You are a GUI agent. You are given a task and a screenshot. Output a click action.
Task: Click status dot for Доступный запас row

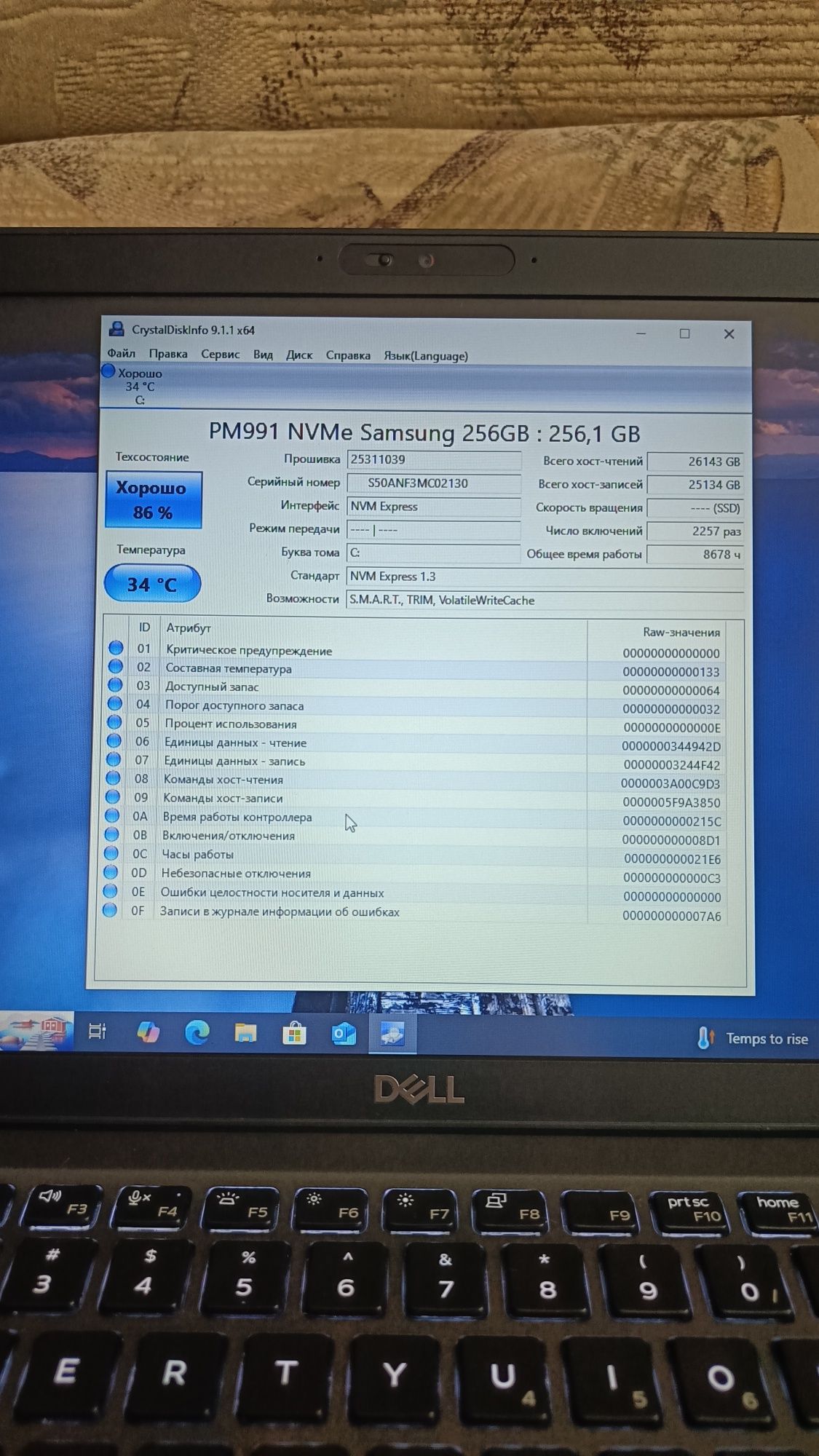(115, 684)
